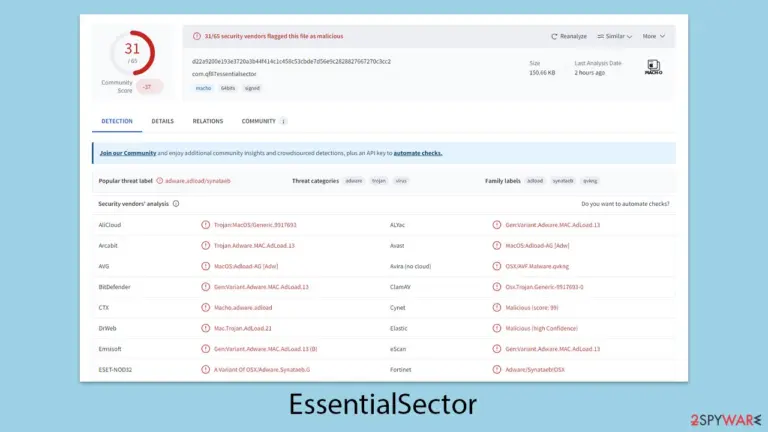Click the DrWeb detection alert icon
768x432 pixels.
(x=205, y=328)
